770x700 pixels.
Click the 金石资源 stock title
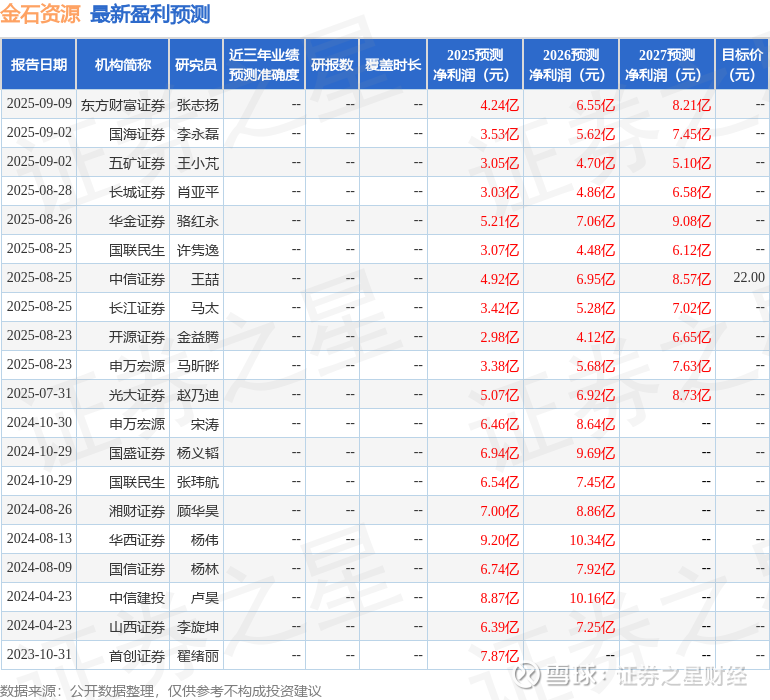pyautogui.click(x=40, y=13)
